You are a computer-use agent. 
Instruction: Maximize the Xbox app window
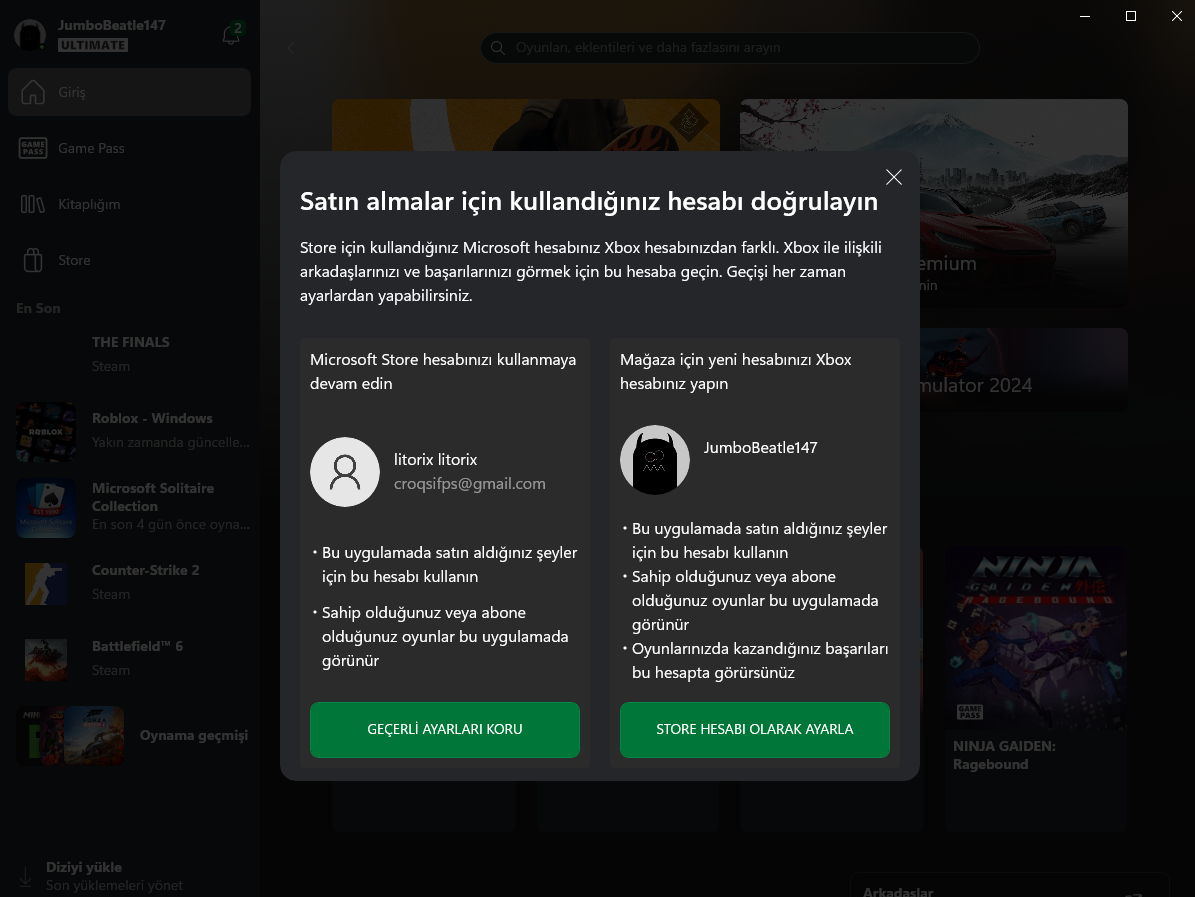(1131, 16)
